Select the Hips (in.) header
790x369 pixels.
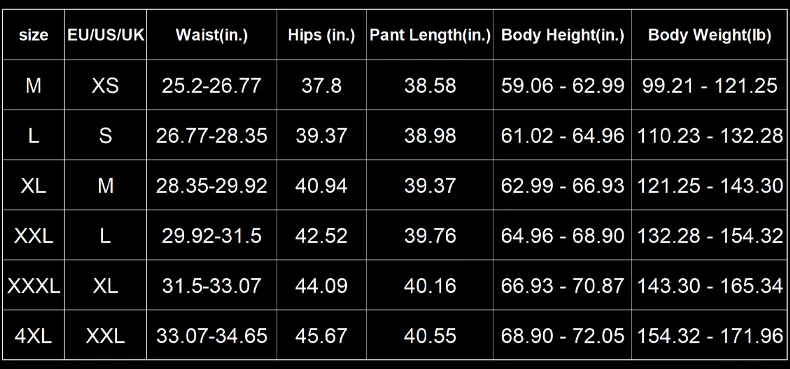(321, 35)
